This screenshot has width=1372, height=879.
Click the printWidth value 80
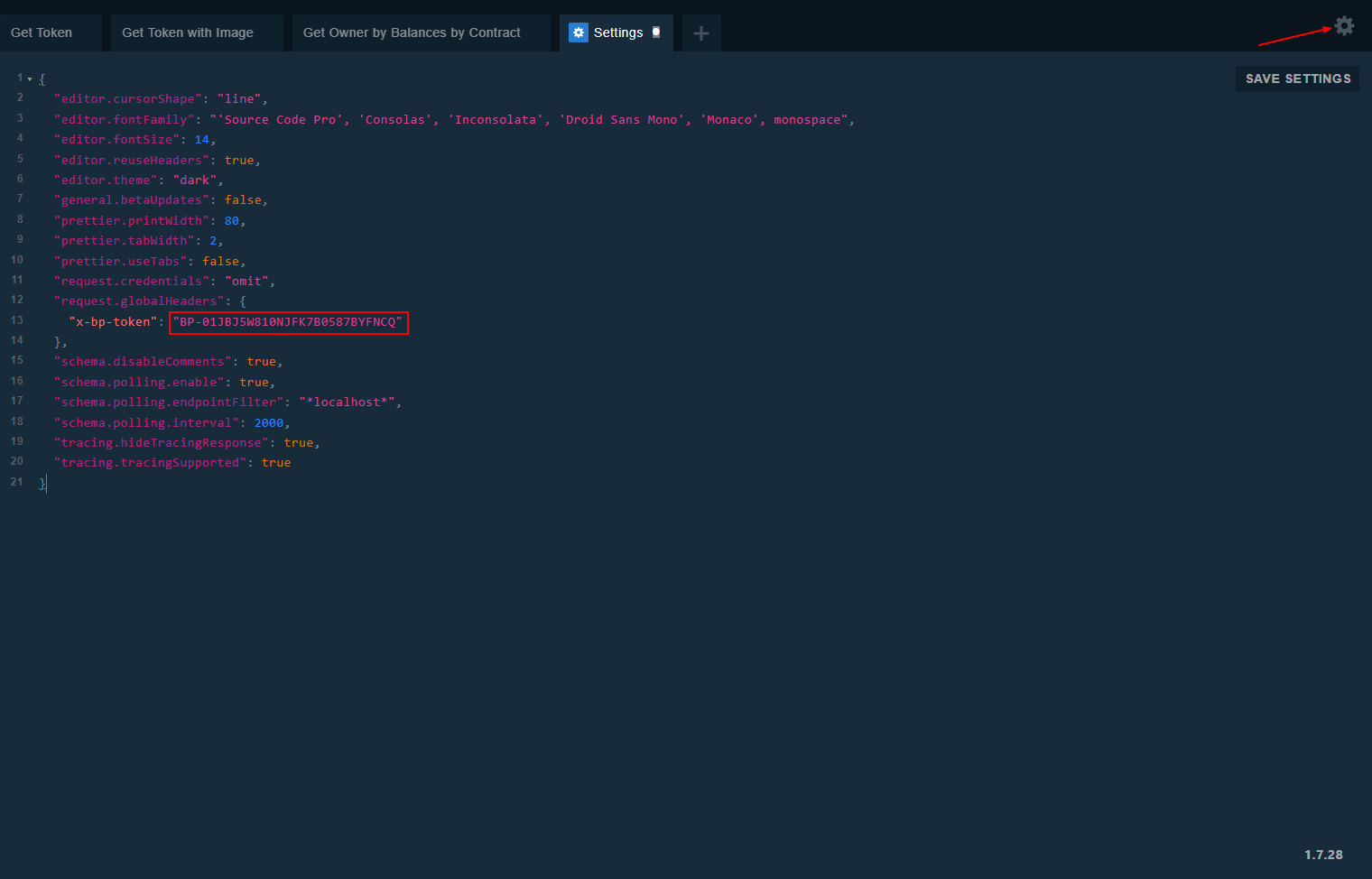pyautogui.click(x=232, y=221)
